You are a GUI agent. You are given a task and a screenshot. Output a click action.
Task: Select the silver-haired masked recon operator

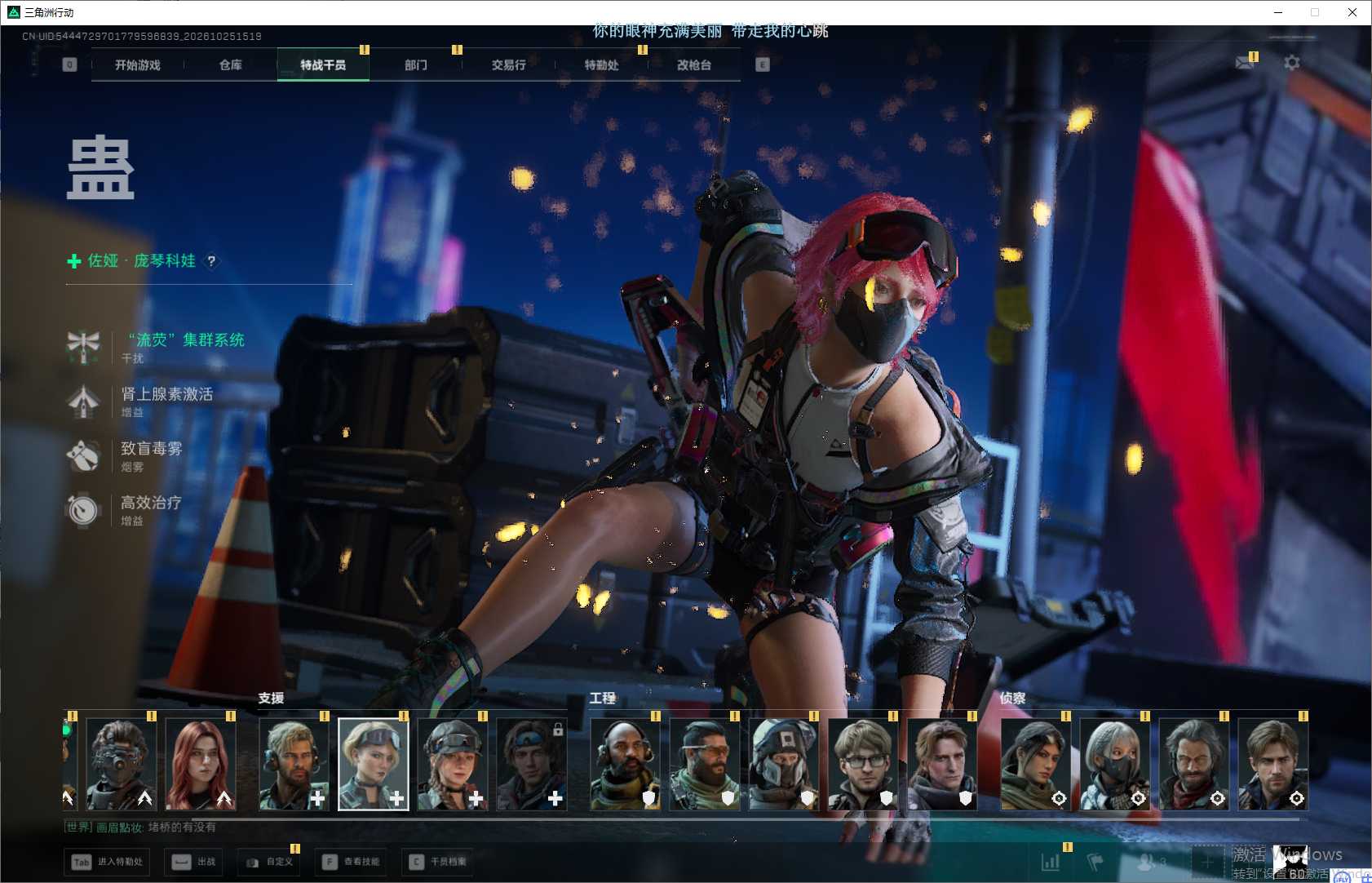[1115, 764]
